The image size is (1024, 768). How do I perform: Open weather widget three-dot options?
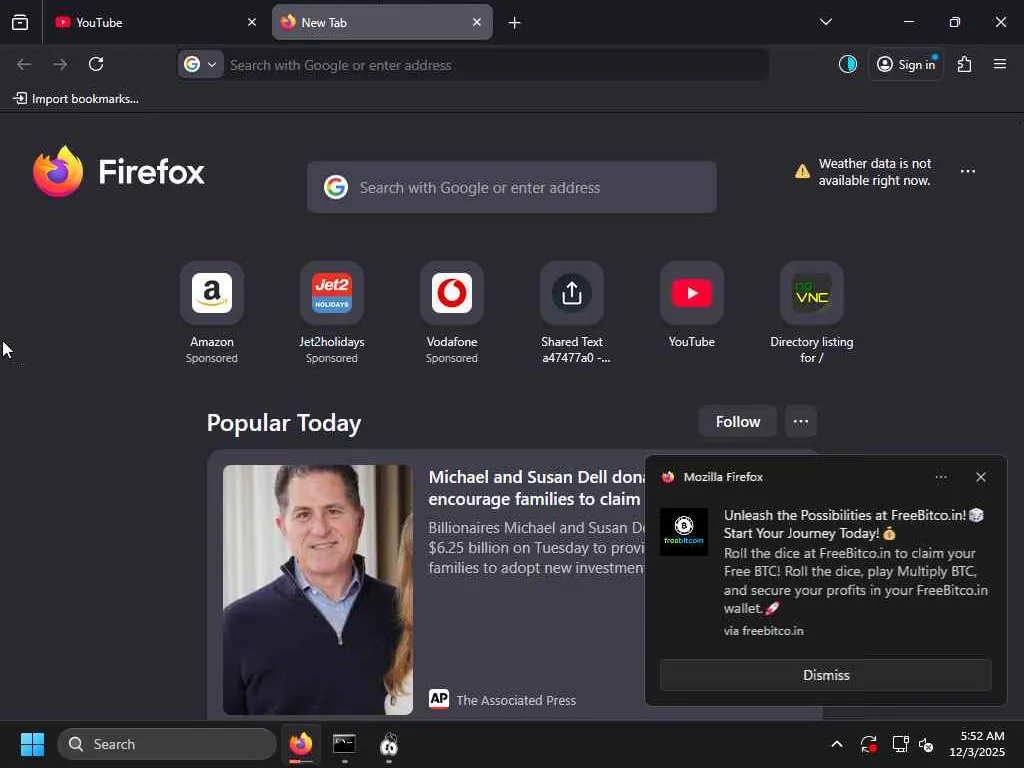[x=968, y=171]
